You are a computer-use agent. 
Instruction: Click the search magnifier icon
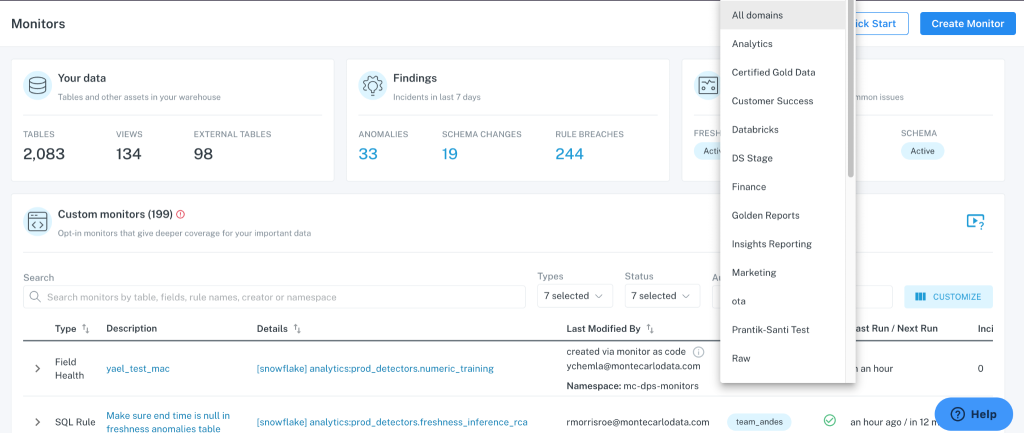[35, 297]
